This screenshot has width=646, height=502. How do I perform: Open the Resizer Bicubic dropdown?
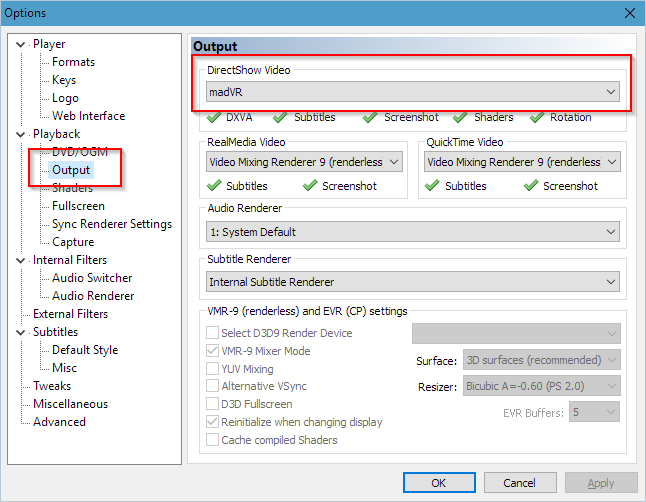(x=542, y=386)
